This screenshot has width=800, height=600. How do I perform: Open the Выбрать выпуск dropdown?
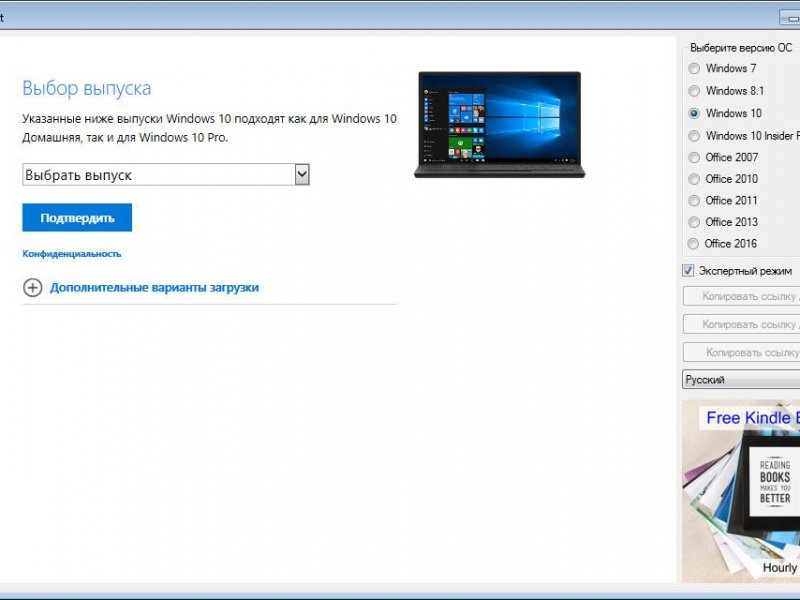[166, 174]
